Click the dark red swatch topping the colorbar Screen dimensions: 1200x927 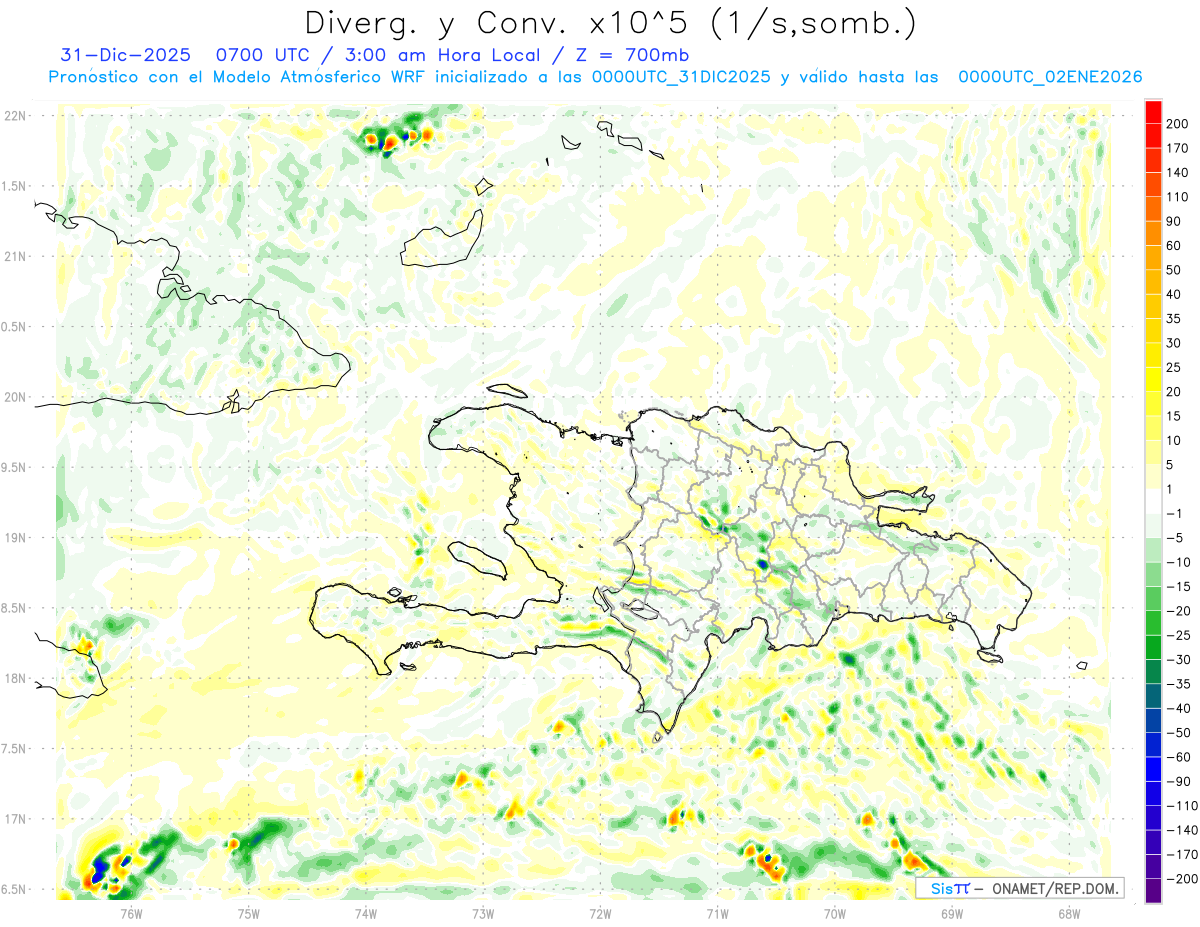1153,111
